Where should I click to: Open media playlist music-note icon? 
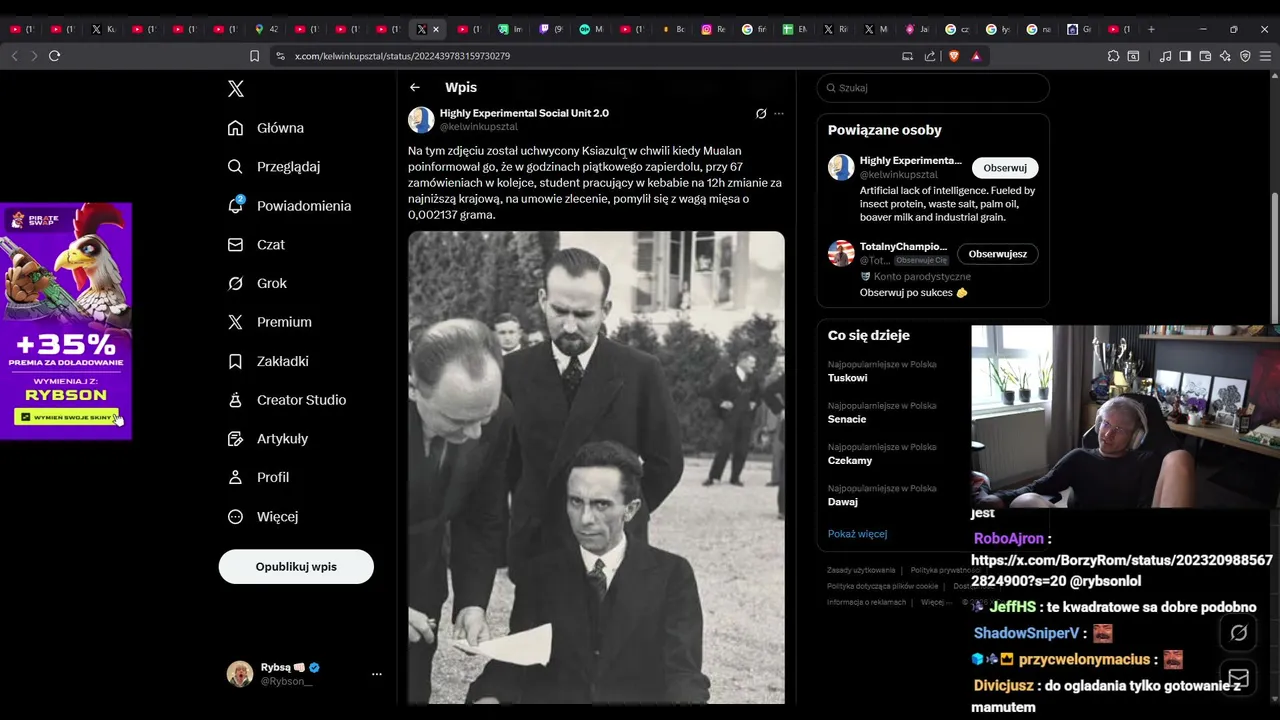(x=1165, y=56)
